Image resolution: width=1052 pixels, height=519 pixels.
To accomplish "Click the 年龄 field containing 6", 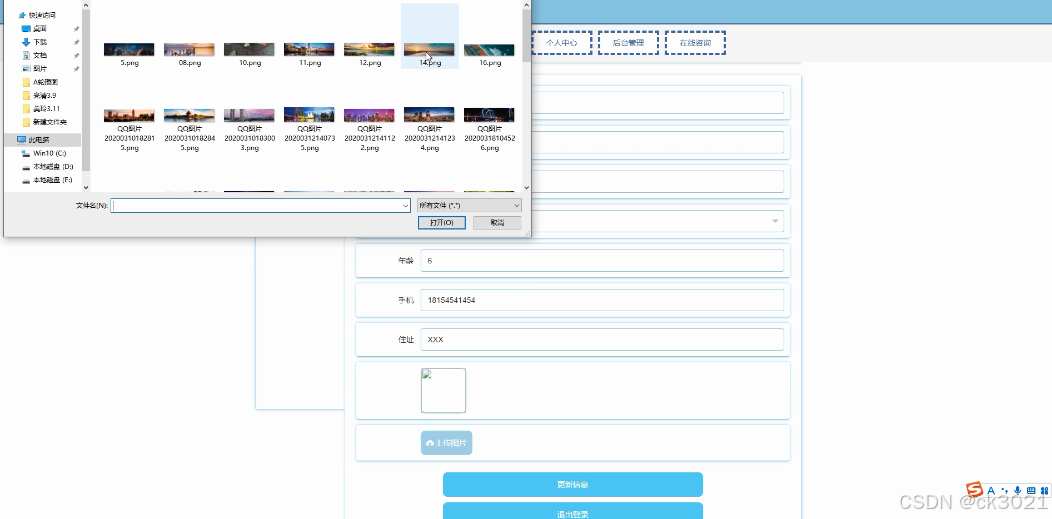I will (602, 260).
